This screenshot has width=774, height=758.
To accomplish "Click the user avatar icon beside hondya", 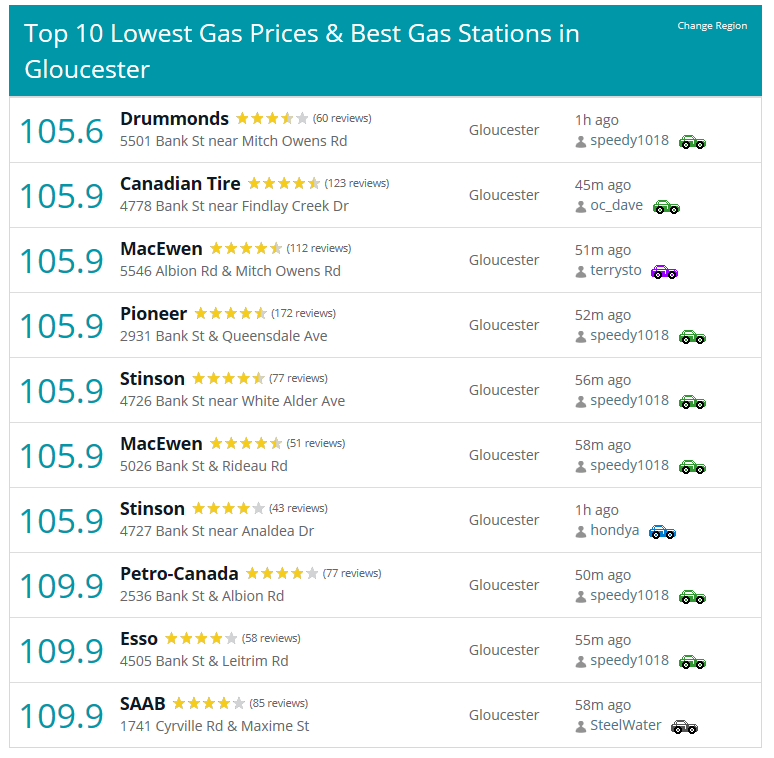I will (x=580, y=532).
